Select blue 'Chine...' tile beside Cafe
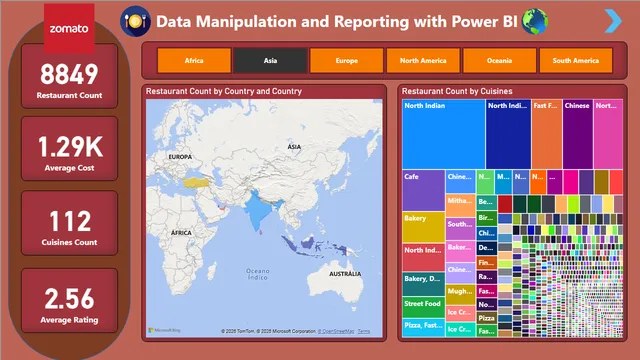The width and height of the screenshot is (640, 360). tap(460, 181)
